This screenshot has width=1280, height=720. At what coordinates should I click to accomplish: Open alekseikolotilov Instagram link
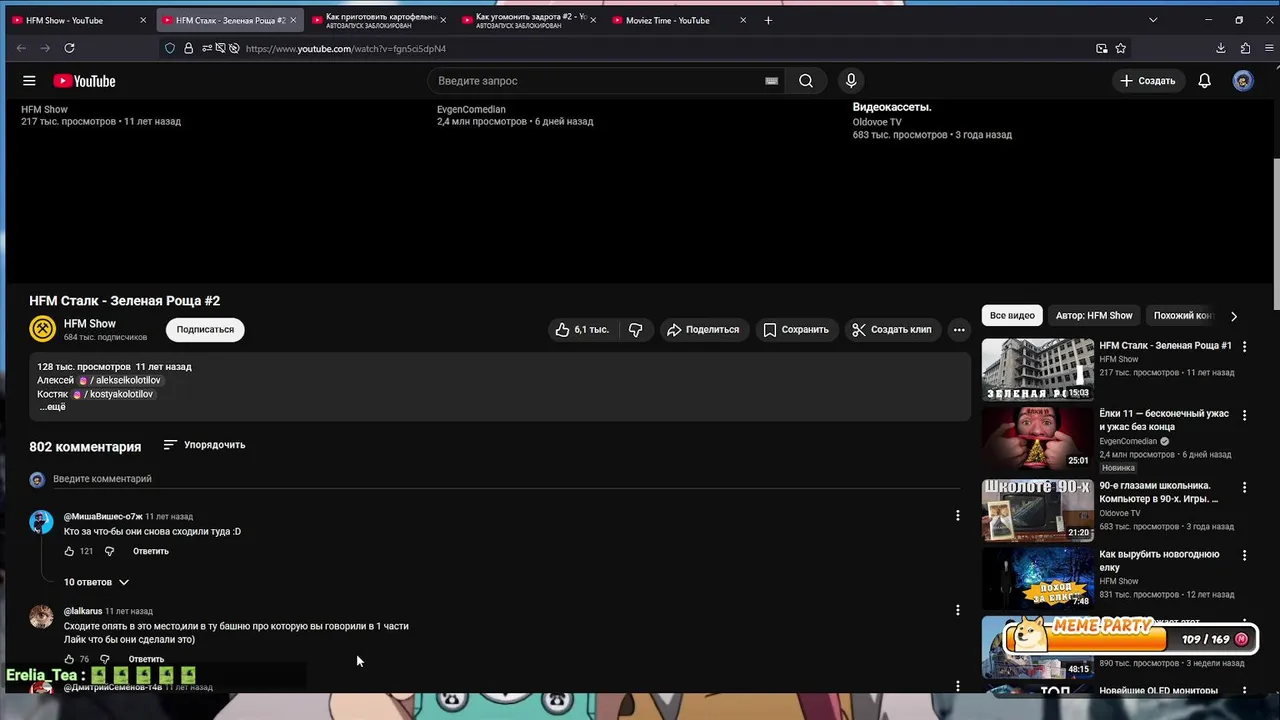point(120,380)
